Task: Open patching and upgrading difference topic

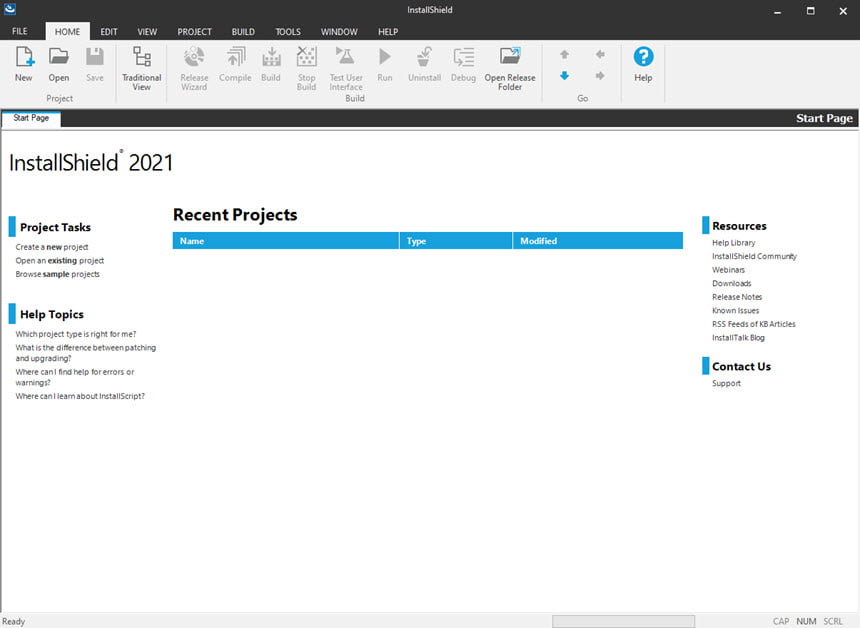Action: click(x=86, y=353)
